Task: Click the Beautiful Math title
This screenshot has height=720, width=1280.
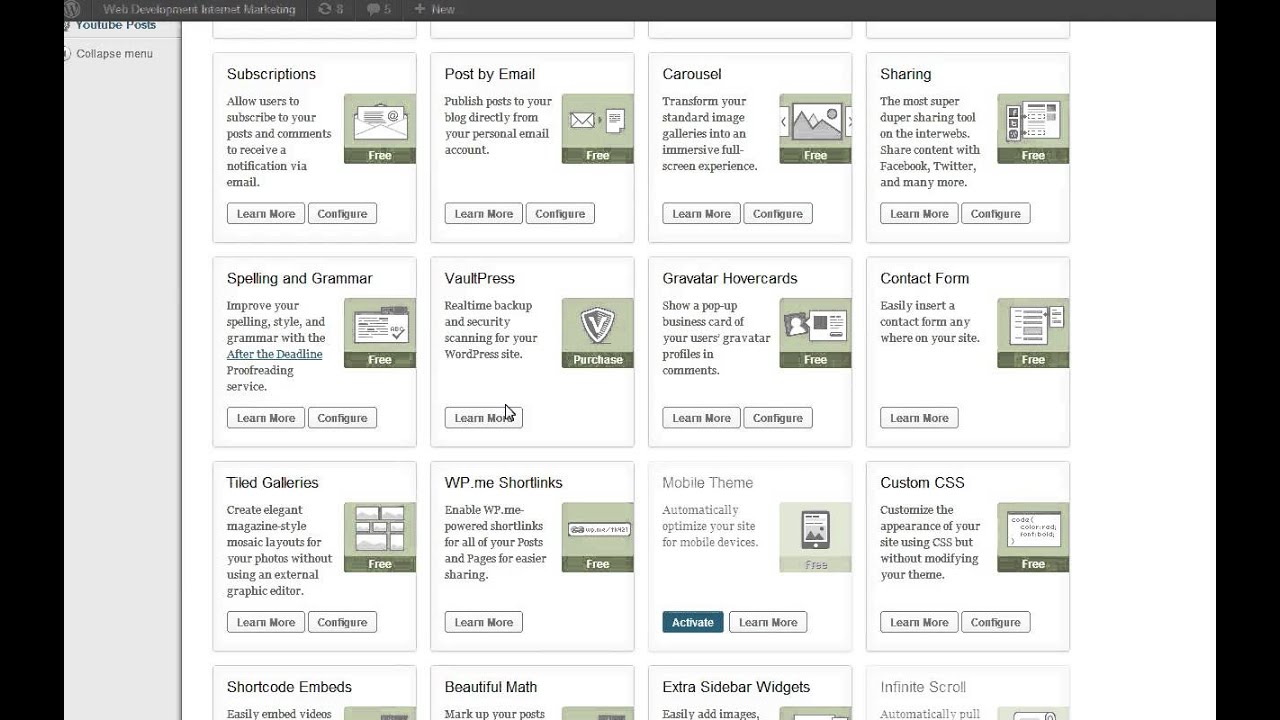Action: [x=491, y=687]
